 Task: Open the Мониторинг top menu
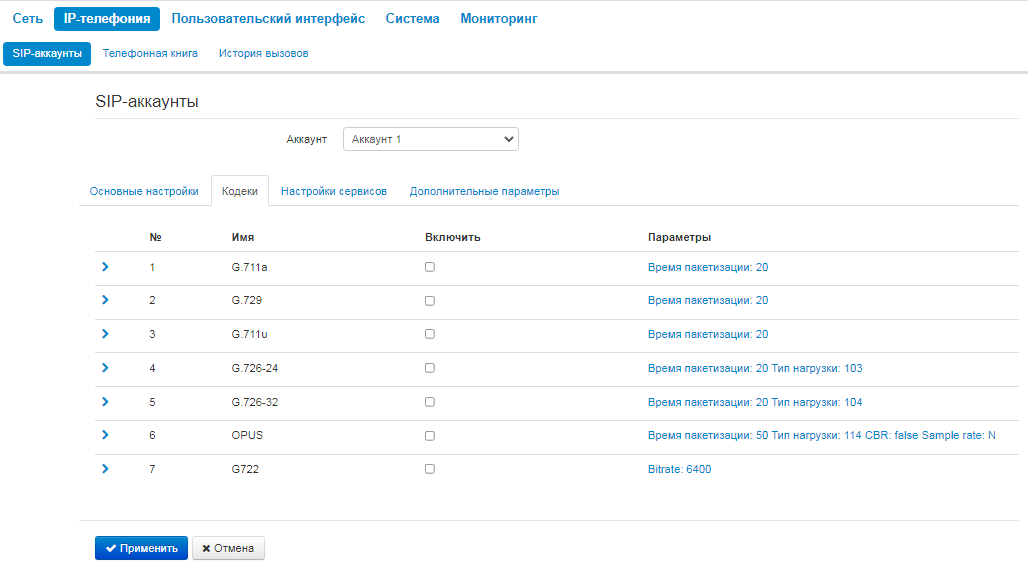(x=499, y=19)
